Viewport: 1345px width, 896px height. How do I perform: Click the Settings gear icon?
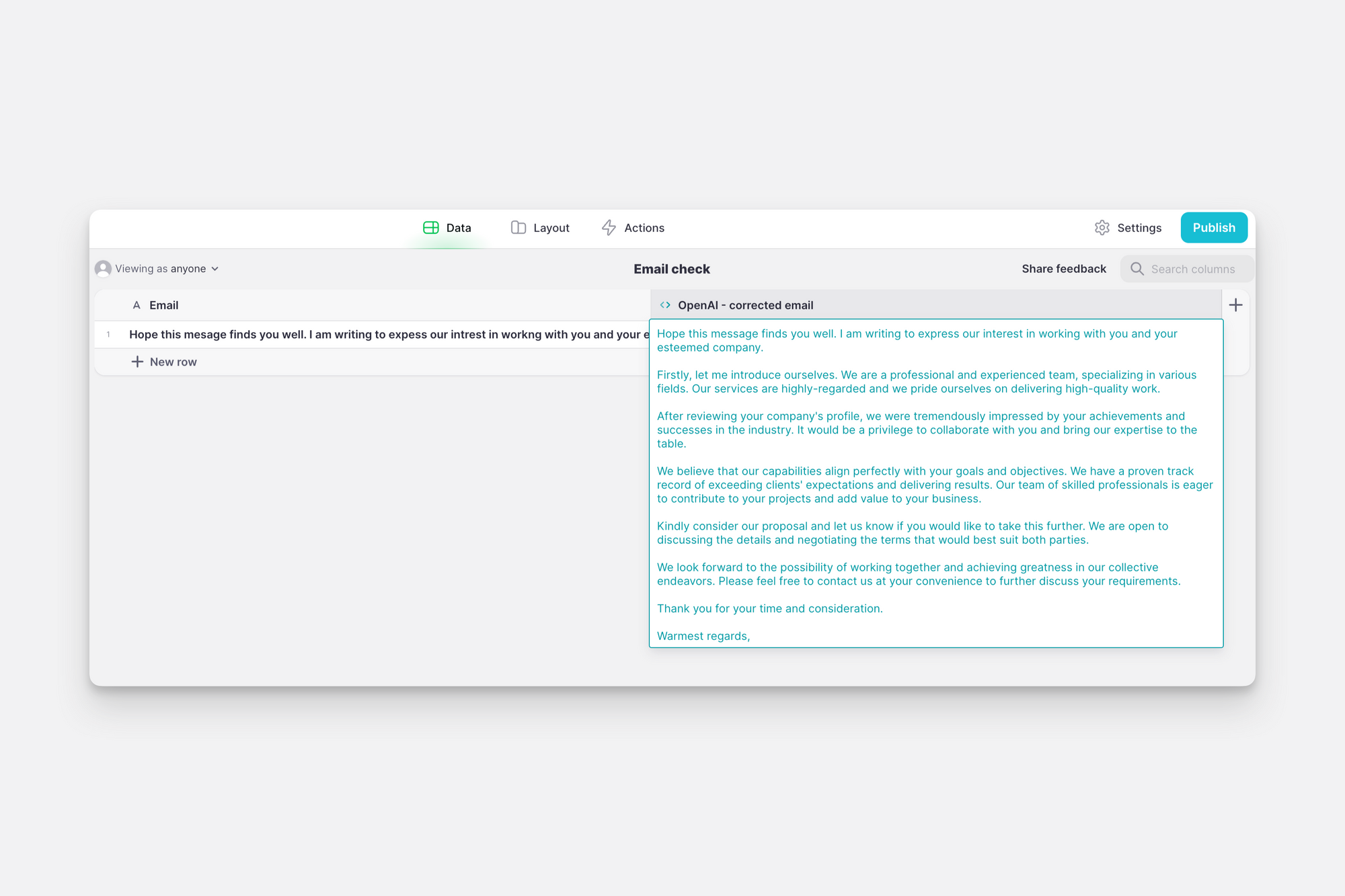click(1102, 228)
